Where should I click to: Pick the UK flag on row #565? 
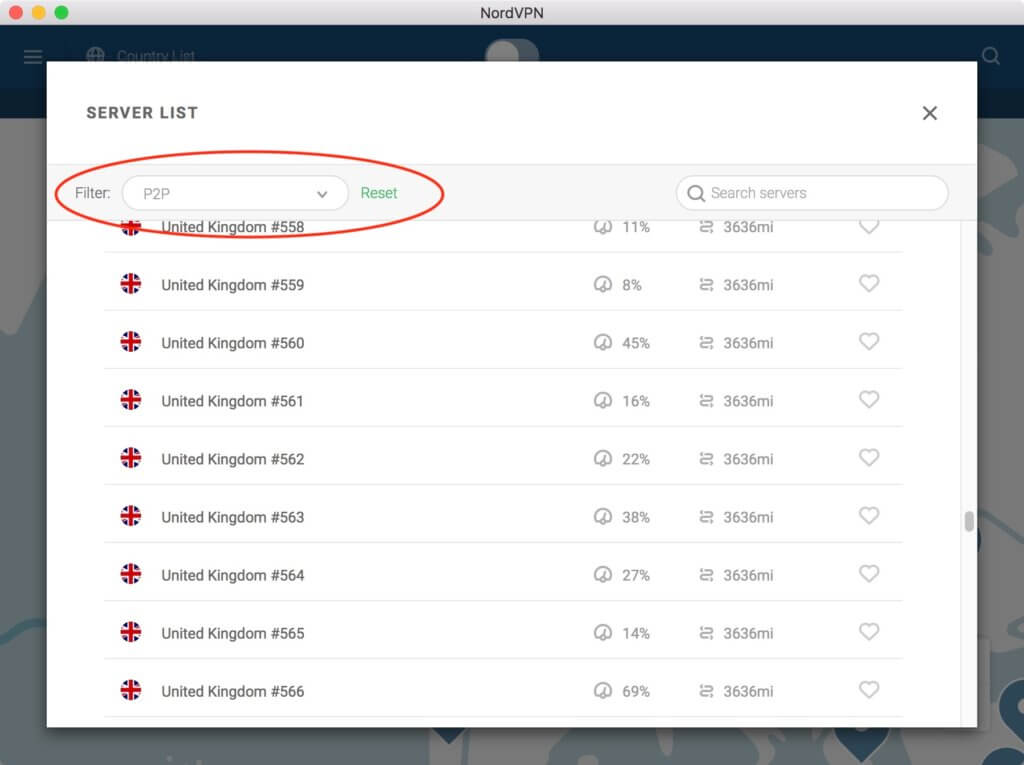pos(131,632)
